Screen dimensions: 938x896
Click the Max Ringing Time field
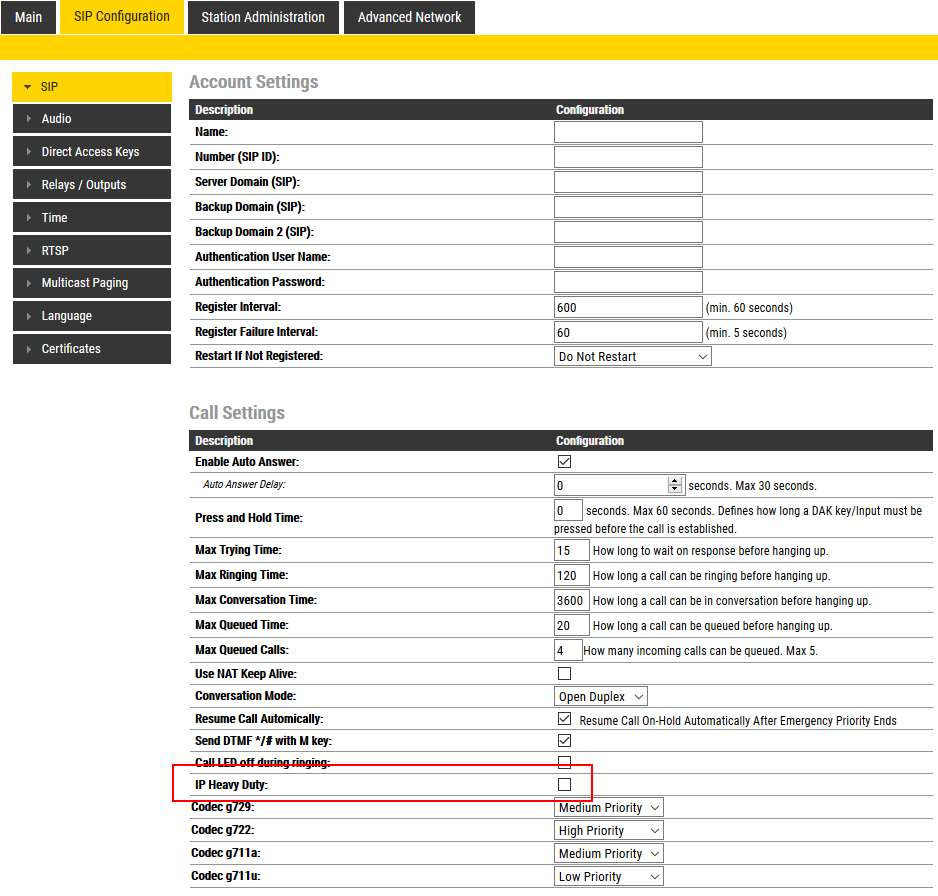pos(571,576)
